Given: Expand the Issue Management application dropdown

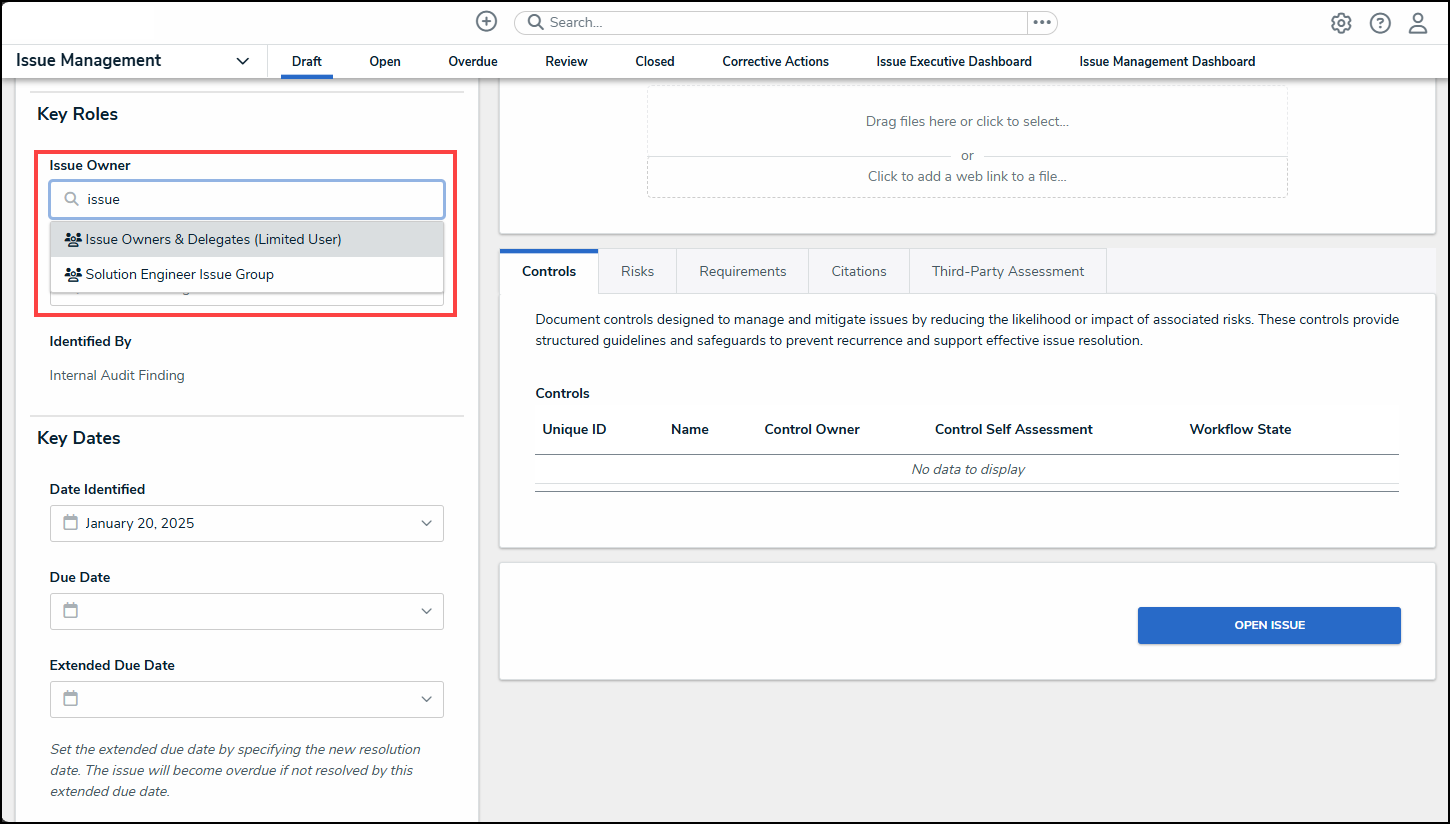Looking at the screenshot, I should pos(242,61).
